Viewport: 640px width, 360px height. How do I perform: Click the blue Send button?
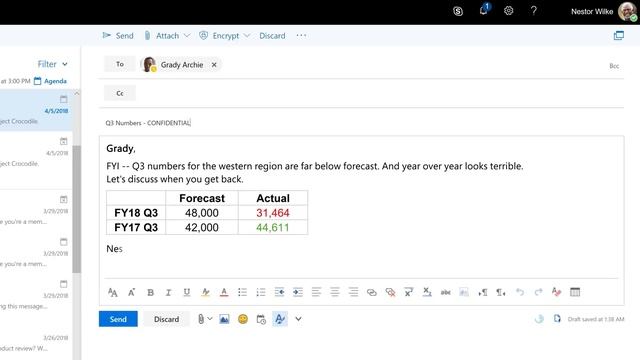coord(118,319)
